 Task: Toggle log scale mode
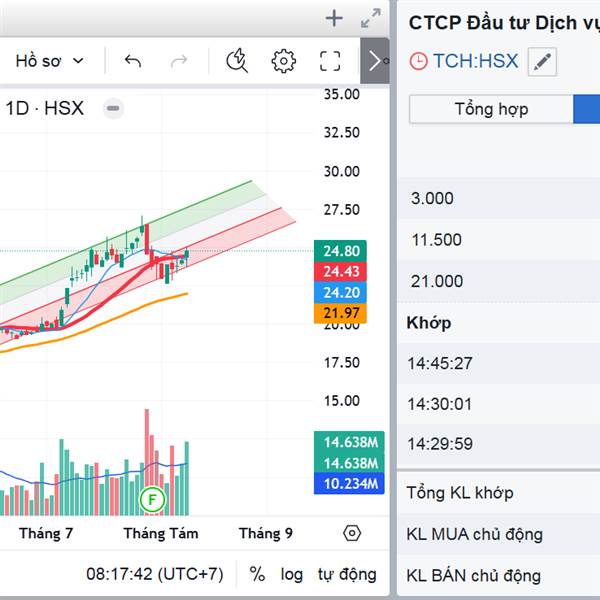coord(292,574)
